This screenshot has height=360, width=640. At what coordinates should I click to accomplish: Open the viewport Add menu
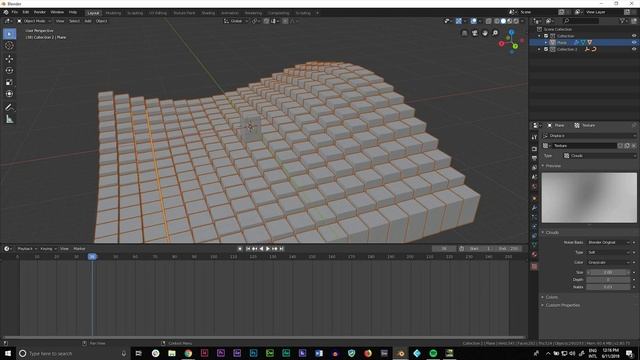pos(88,21)
